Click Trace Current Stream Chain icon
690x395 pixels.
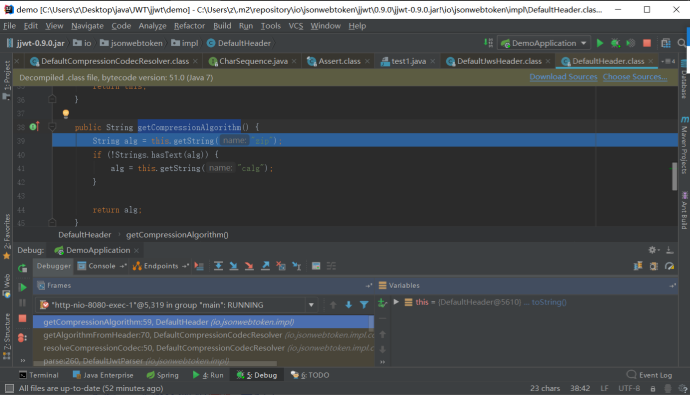click(x=331, y=266)
